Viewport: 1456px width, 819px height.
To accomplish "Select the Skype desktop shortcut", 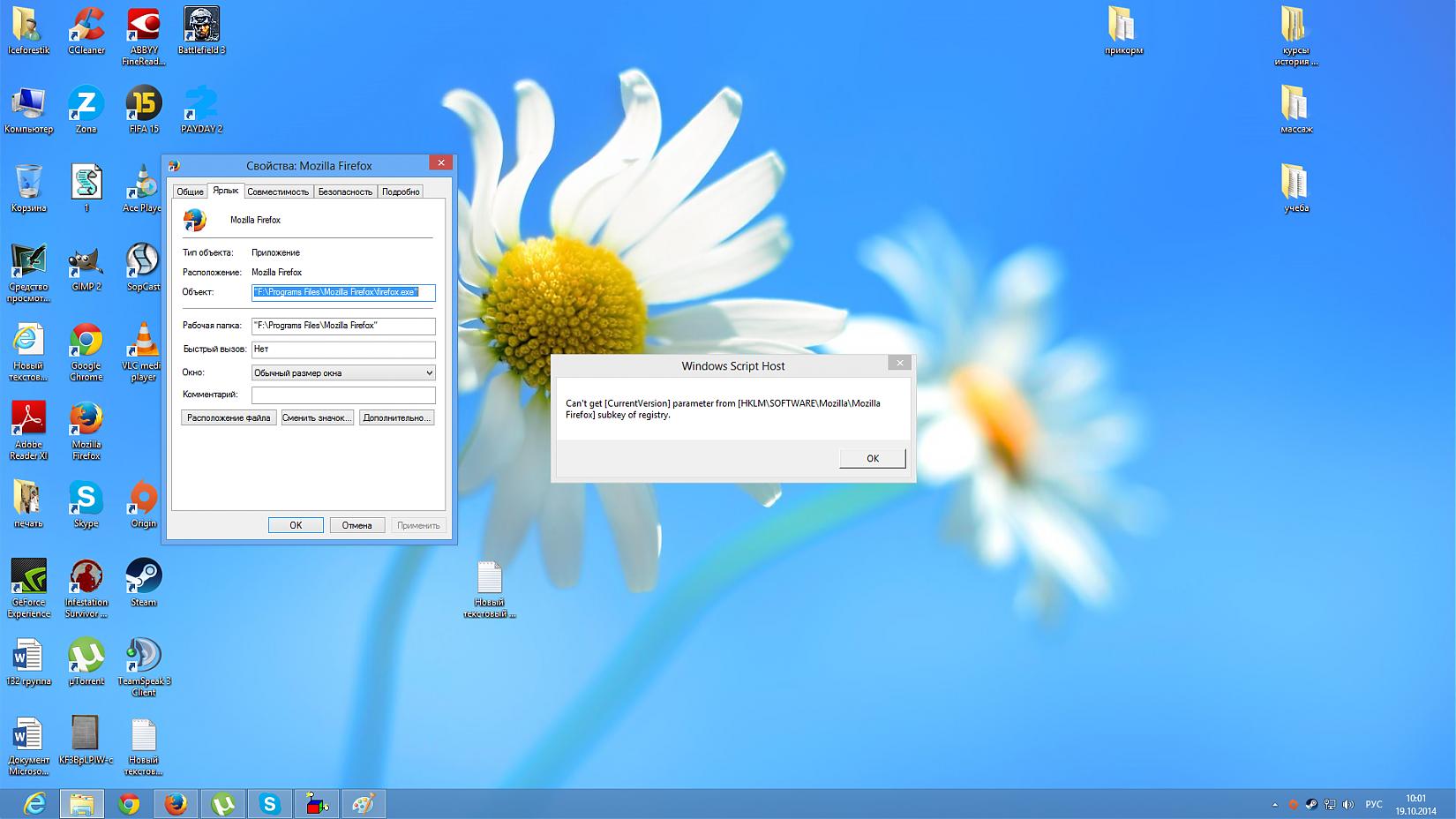I will pos(86,505).
